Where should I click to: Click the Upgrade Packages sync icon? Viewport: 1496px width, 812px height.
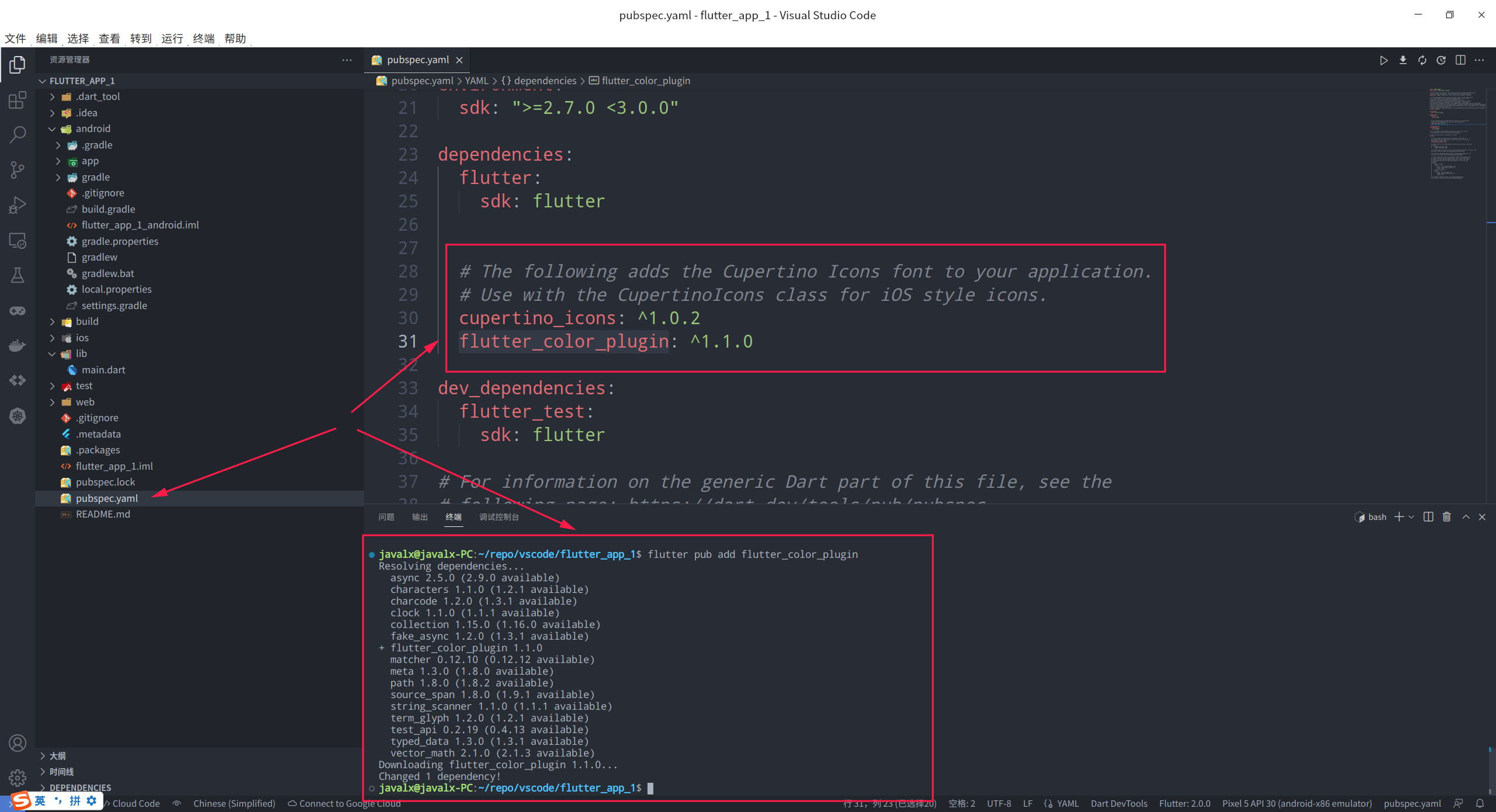tap(1422, 60)
